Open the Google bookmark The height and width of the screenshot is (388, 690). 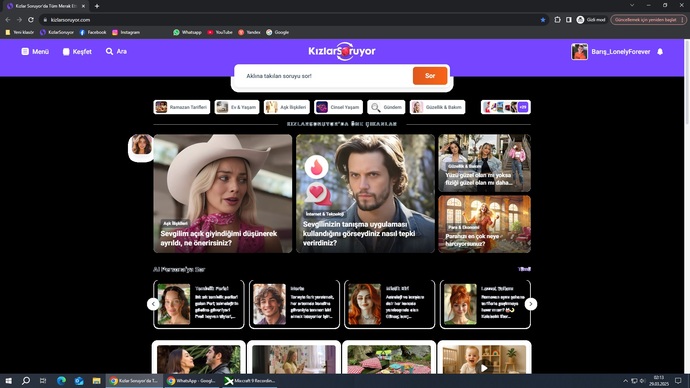tap(278, 32)
